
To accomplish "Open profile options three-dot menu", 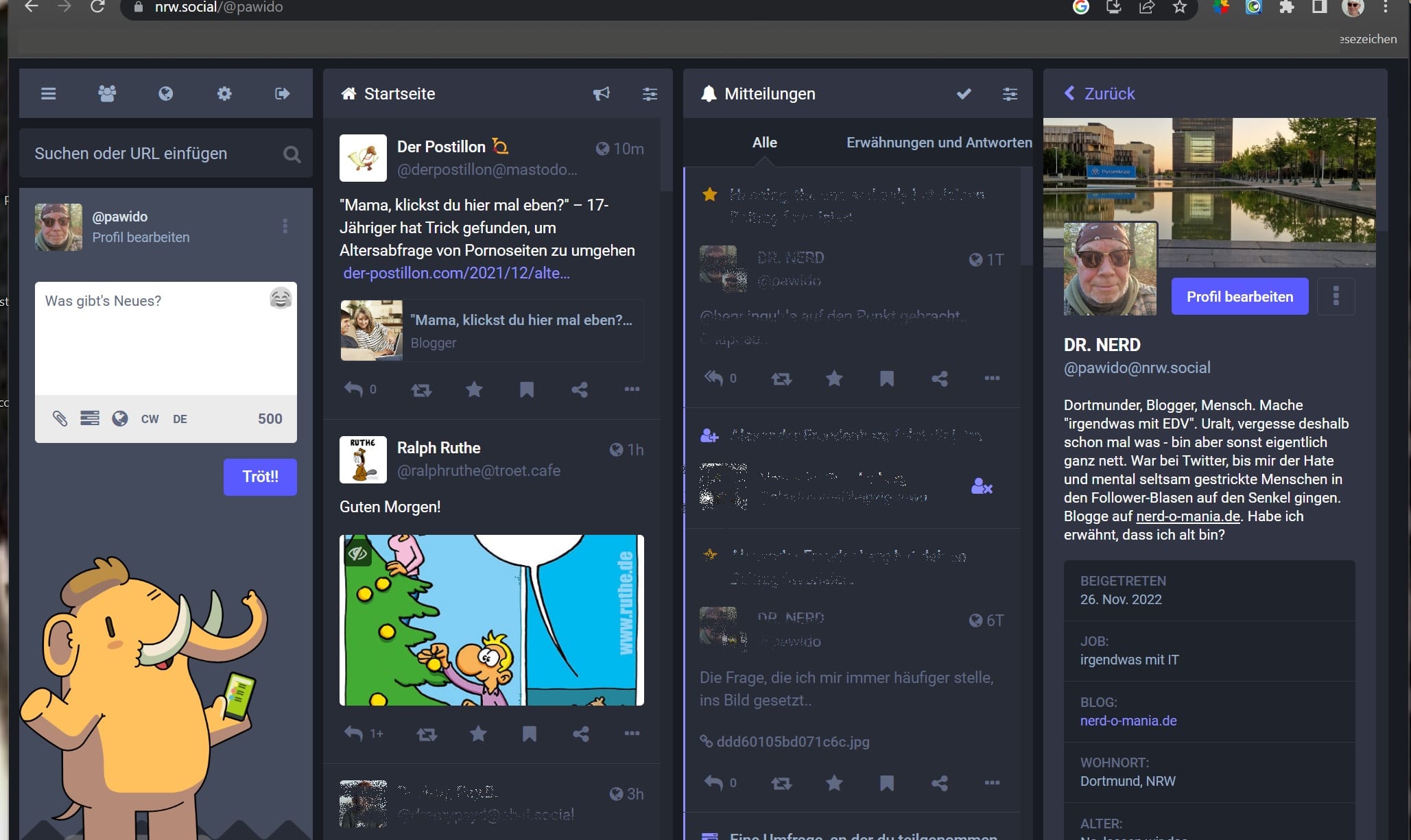I will [1336, 296].
